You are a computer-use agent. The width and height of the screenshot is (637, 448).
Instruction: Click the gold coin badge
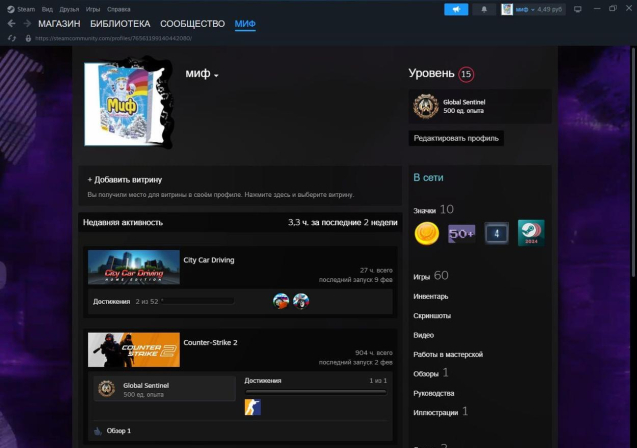[427, 233]
